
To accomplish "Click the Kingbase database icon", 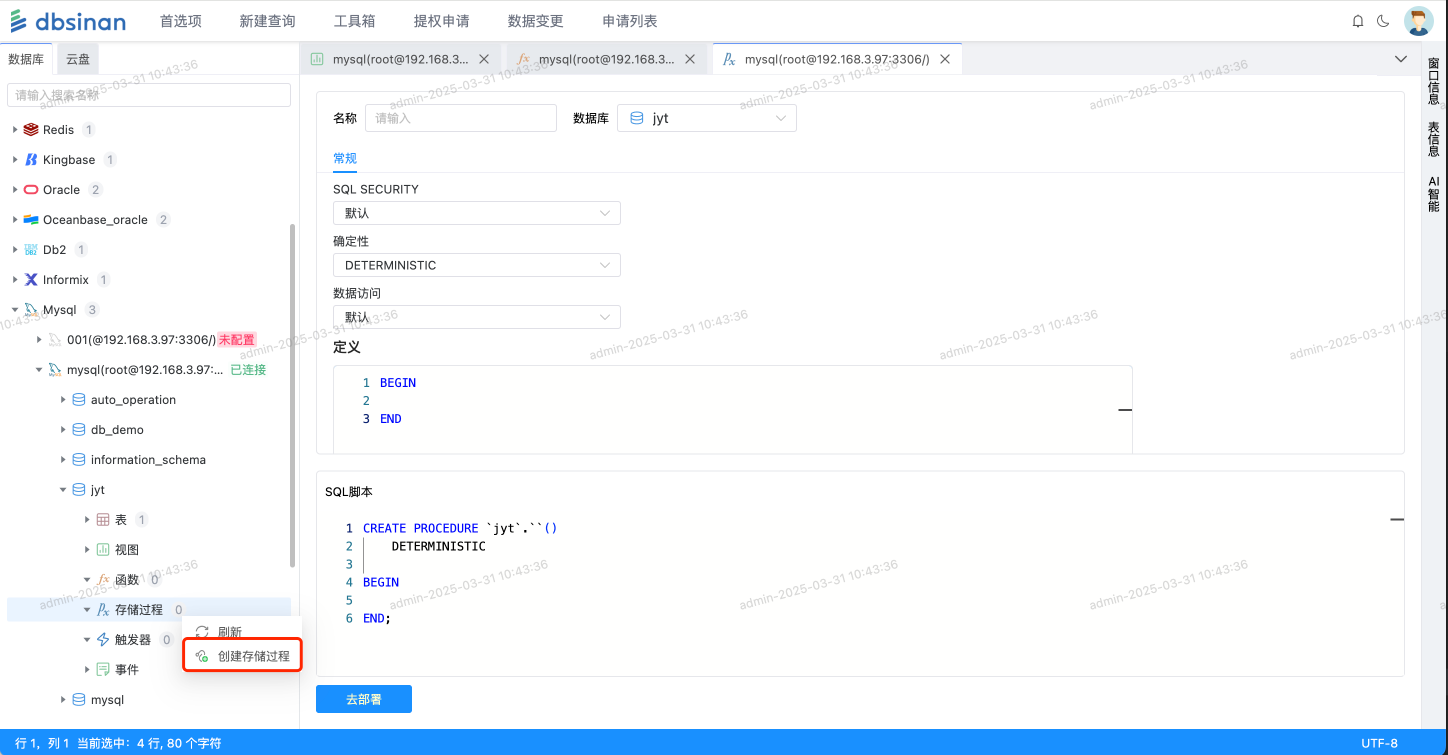I will pyautogui.click(x=31, y=160).
